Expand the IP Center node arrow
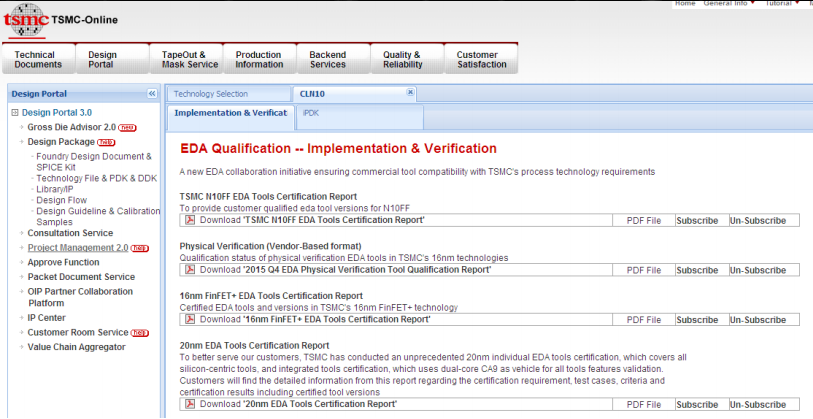 point(22,318)
